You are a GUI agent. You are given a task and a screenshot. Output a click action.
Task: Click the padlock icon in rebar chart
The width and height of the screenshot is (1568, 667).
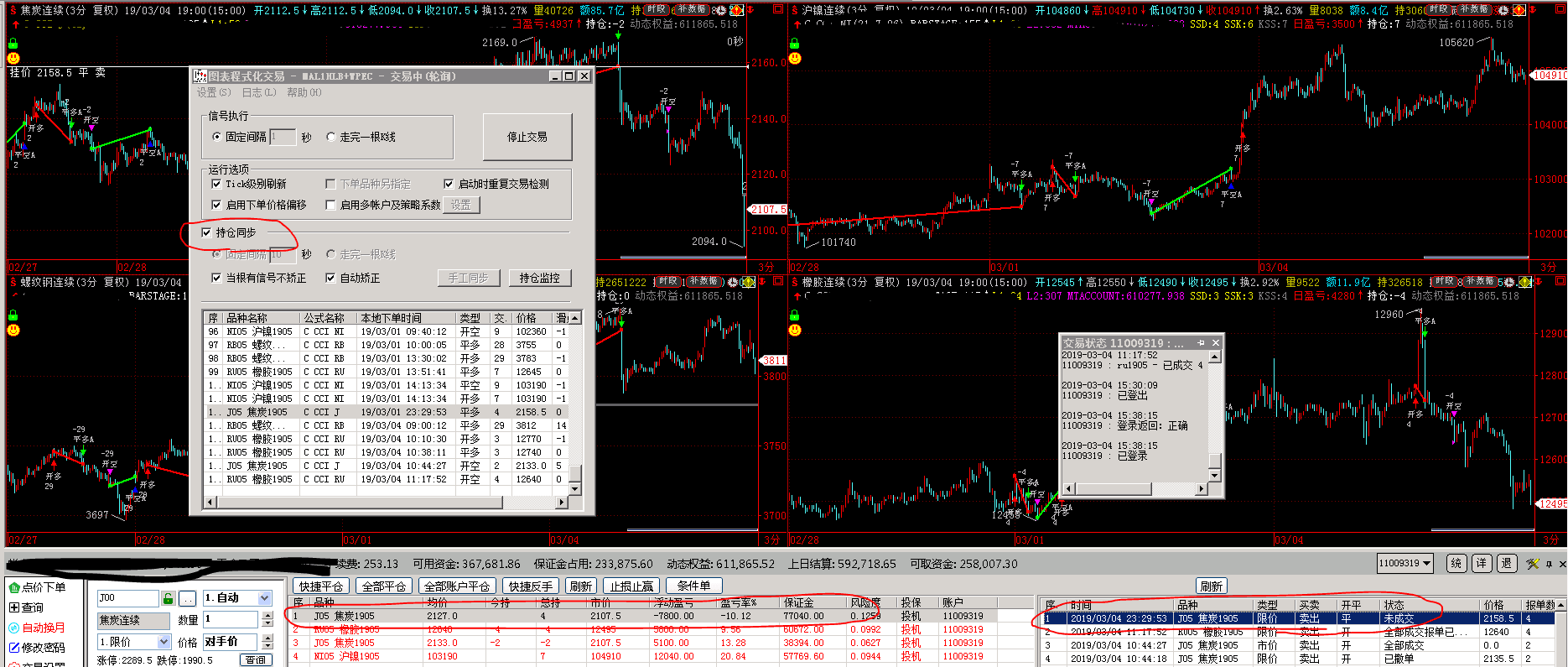[13, 315]
